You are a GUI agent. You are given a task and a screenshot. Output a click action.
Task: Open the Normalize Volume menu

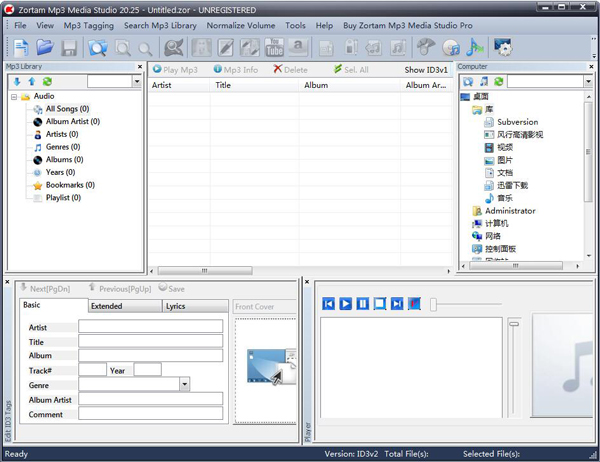241,26
